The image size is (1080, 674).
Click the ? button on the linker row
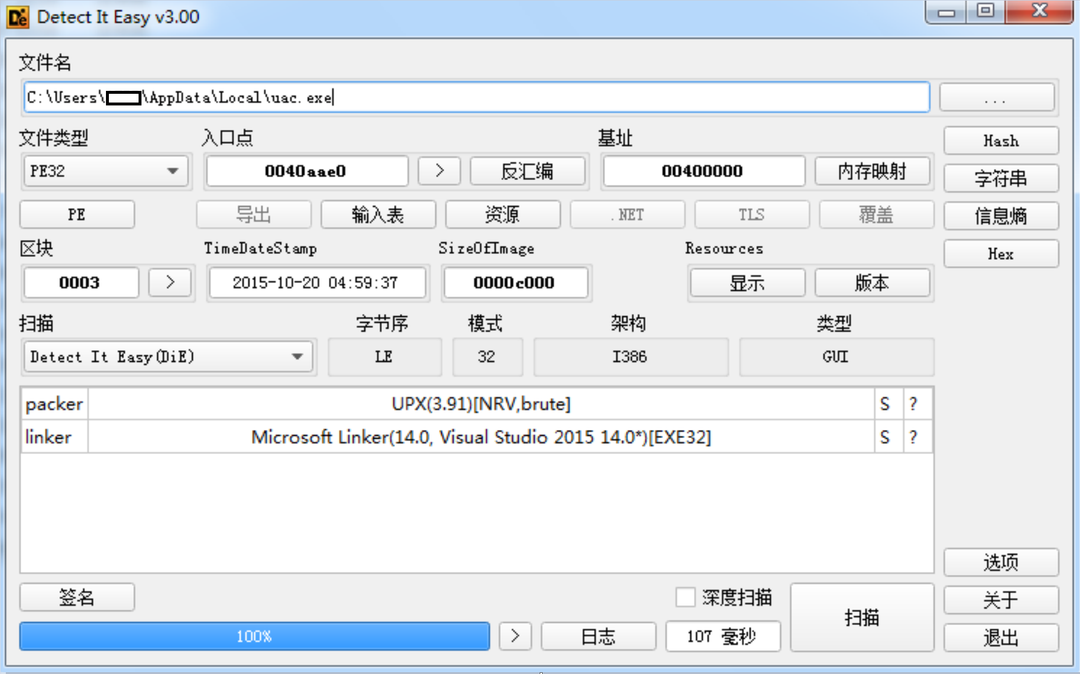(917, 437)
